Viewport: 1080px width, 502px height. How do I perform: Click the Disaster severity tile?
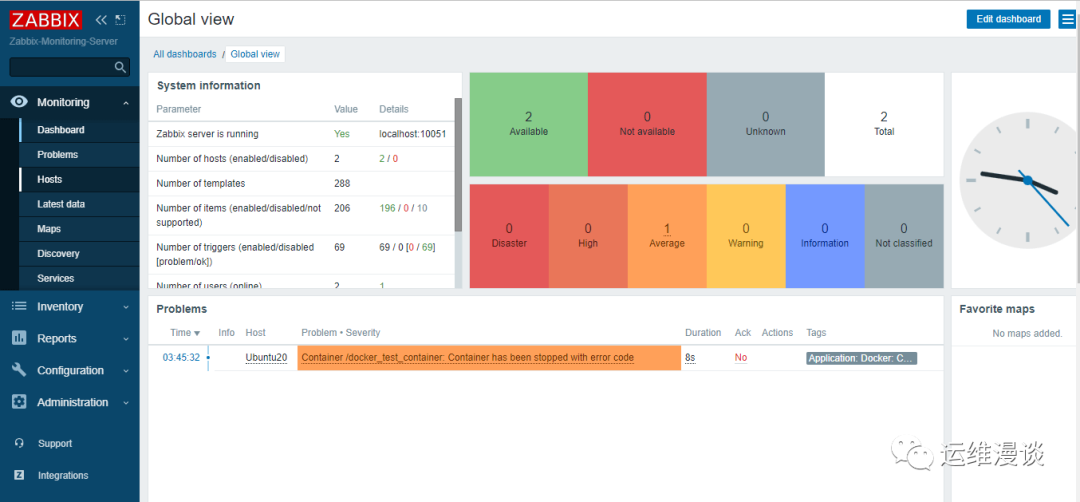(x=509, y=236)
